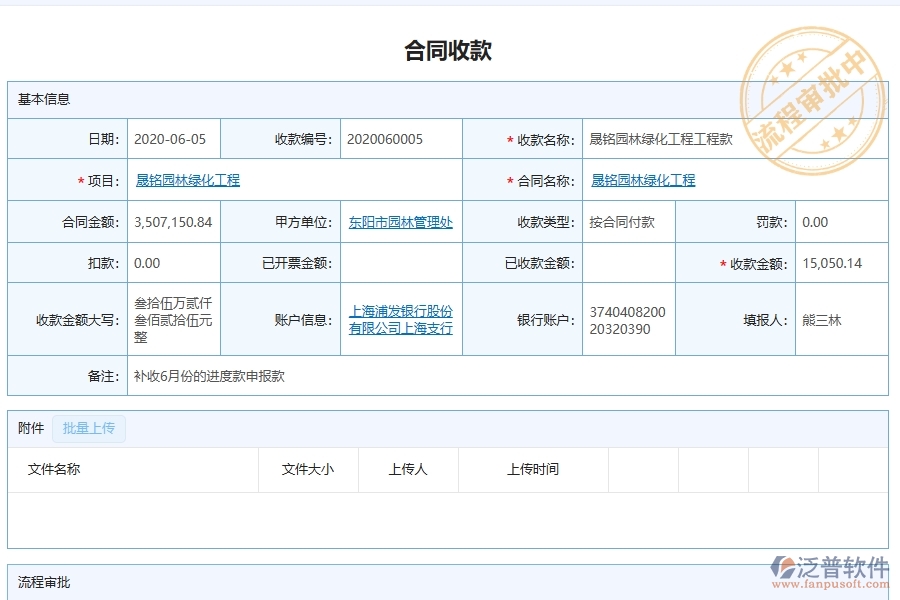
Task: Click the 文件大小 column header
Action: point(308,469)
